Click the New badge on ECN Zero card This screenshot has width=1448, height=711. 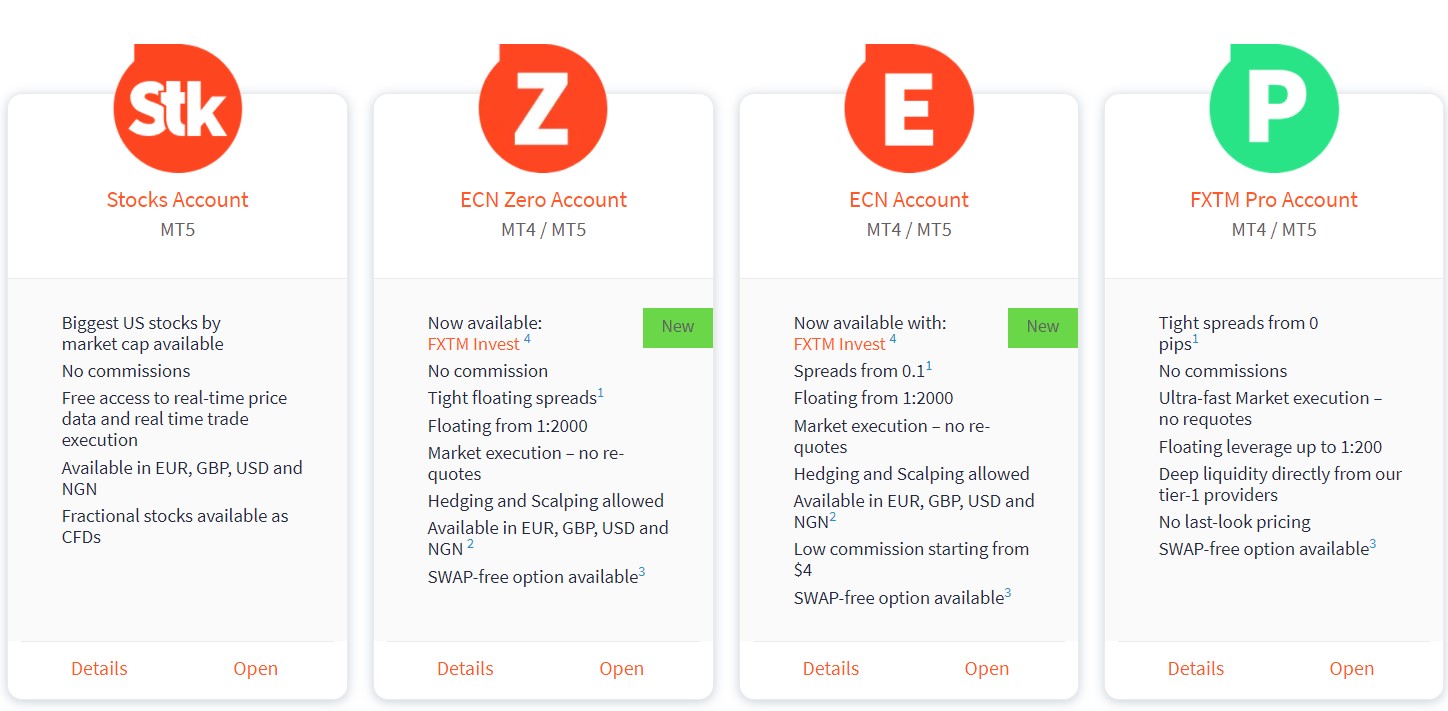point(678,327)
